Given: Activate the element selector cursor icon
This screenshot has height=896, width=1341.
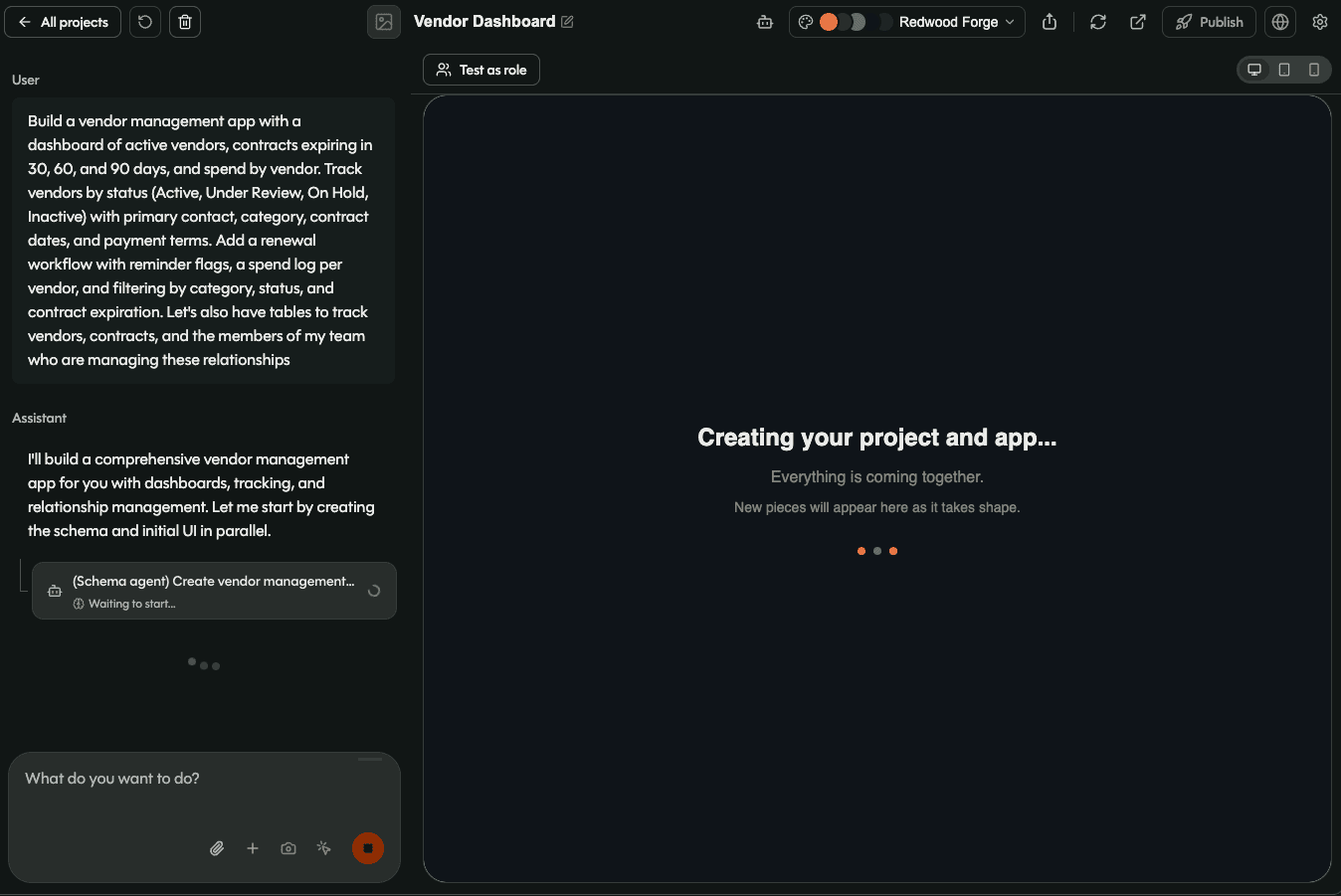Looking at the screenshot, I should pos(324,848).
